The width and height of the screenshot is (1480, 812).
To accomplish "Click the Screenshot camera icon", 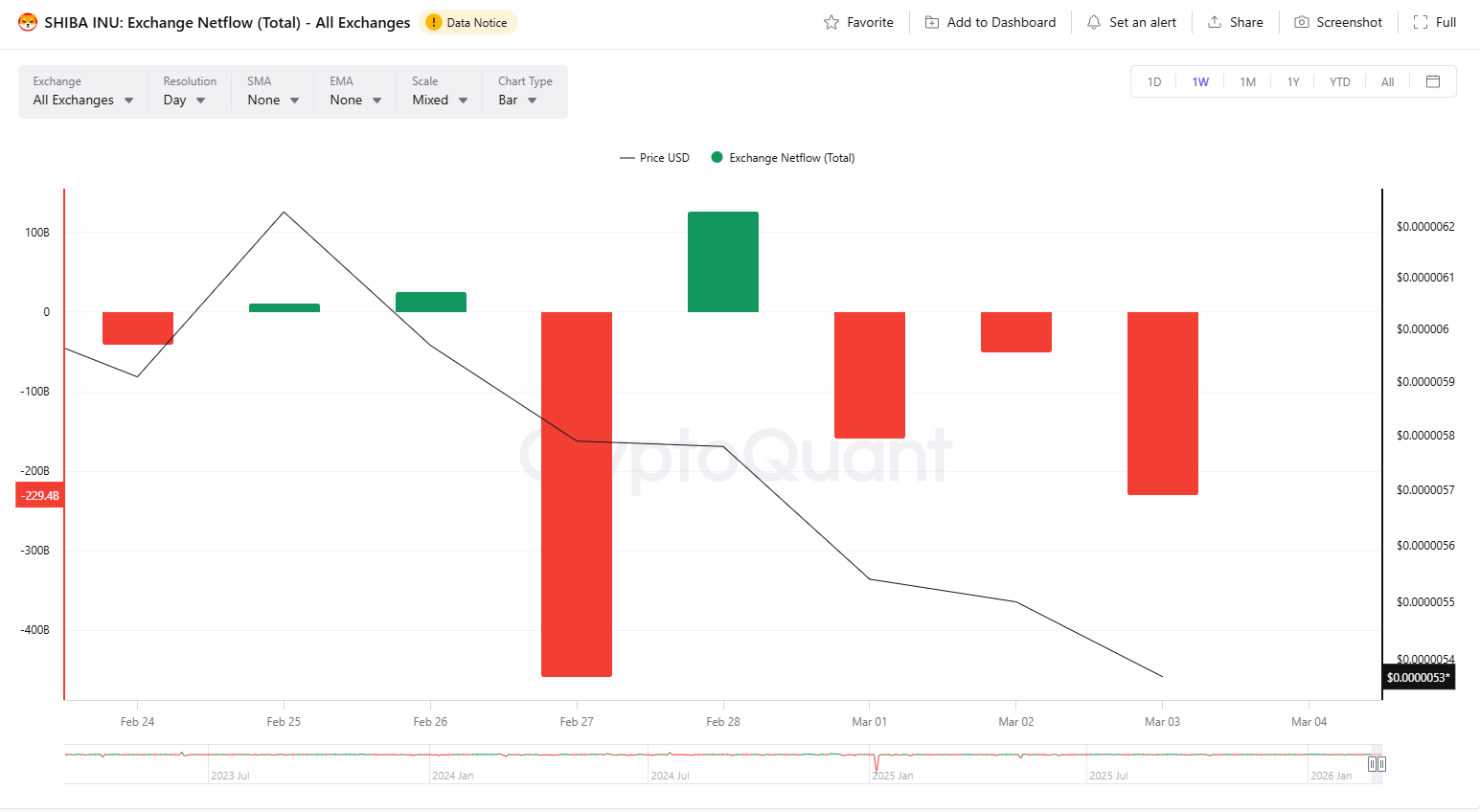I will [x=1301, y=22].
